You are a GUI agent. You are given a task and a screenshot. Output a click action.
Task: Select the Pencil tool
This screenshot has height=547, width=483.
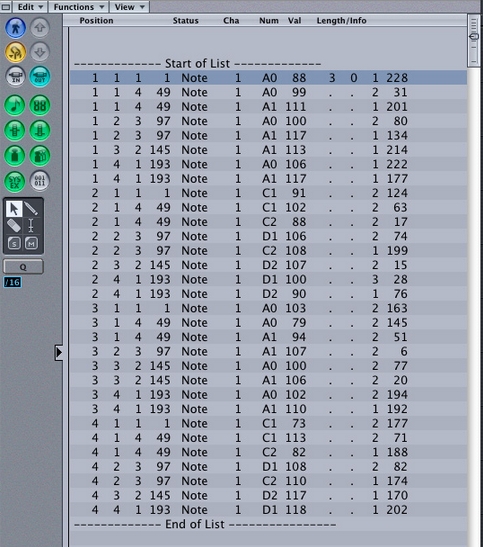(x=31, y=209)
